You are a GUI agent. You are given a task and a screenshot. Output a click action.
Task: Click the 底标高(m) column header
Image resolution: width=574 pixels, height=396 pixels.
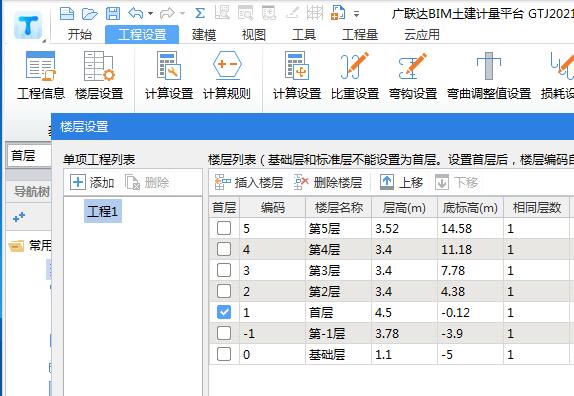point(470,208)
